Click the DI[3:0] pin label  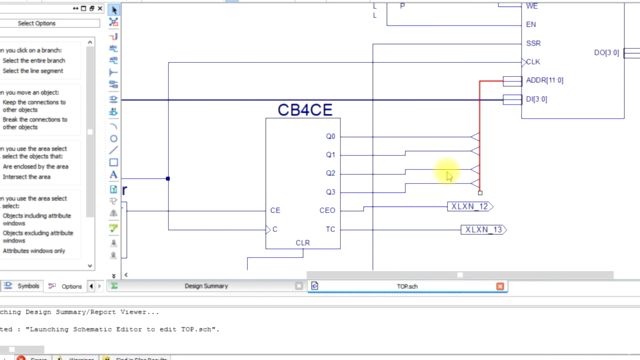click(536, 99)
